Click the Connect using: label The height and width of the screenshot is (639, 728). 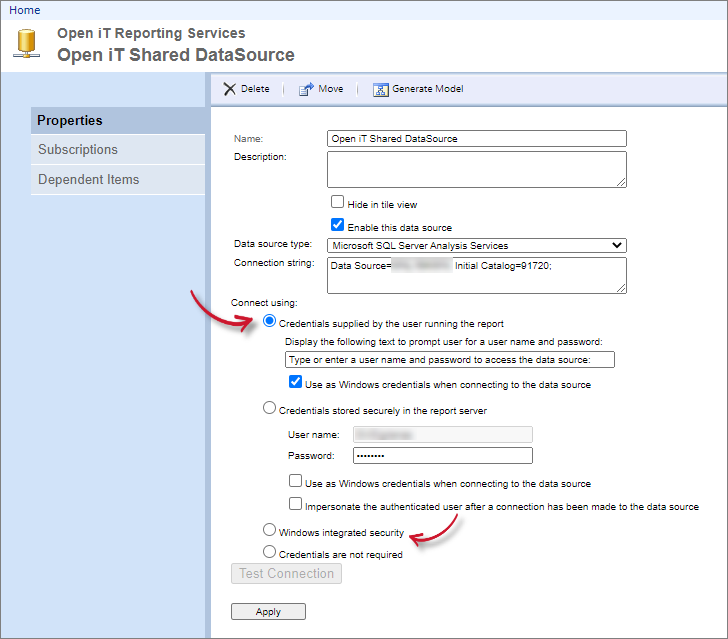coord(264,303)
